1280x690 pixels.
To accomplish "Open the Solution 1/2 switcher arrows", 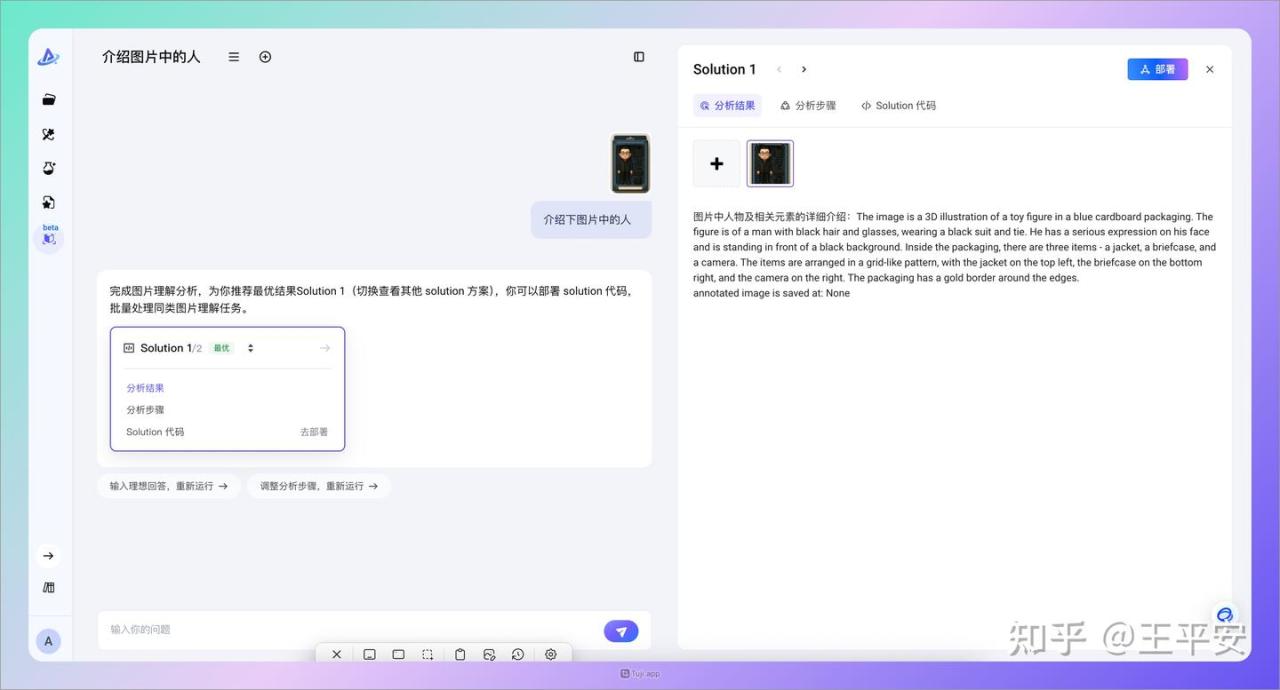I will [x=250, y=348].
